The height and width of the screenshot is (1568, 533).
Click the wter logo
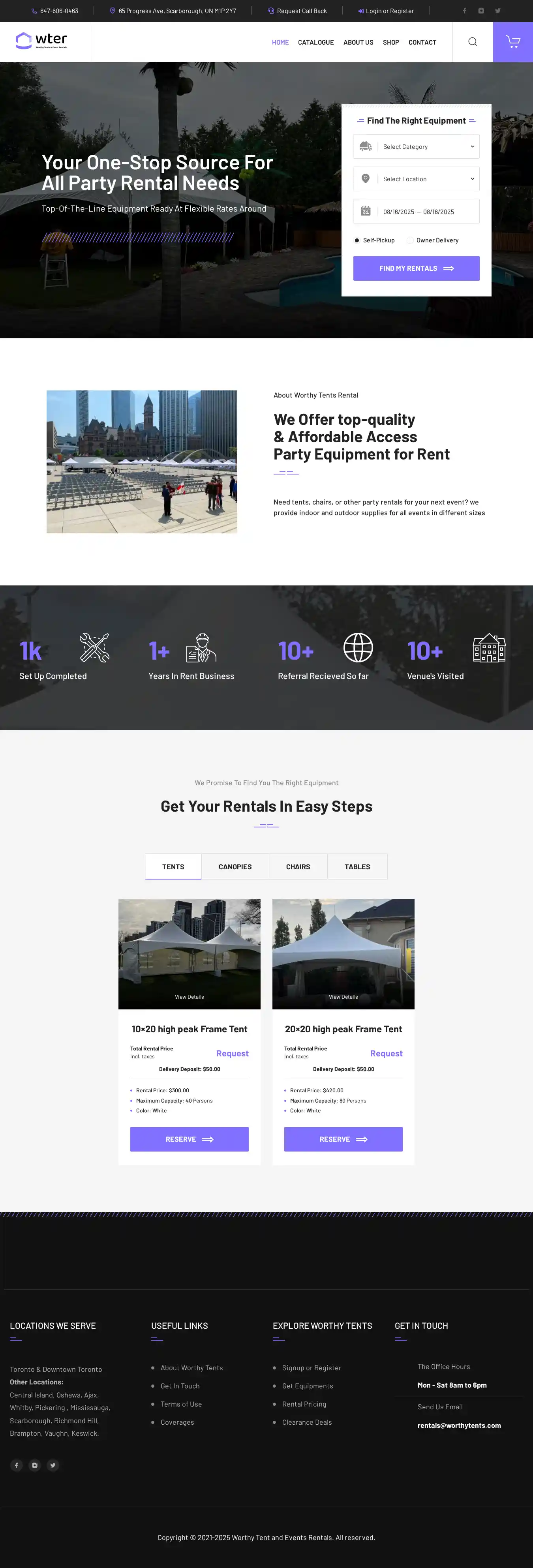point(41,41)
